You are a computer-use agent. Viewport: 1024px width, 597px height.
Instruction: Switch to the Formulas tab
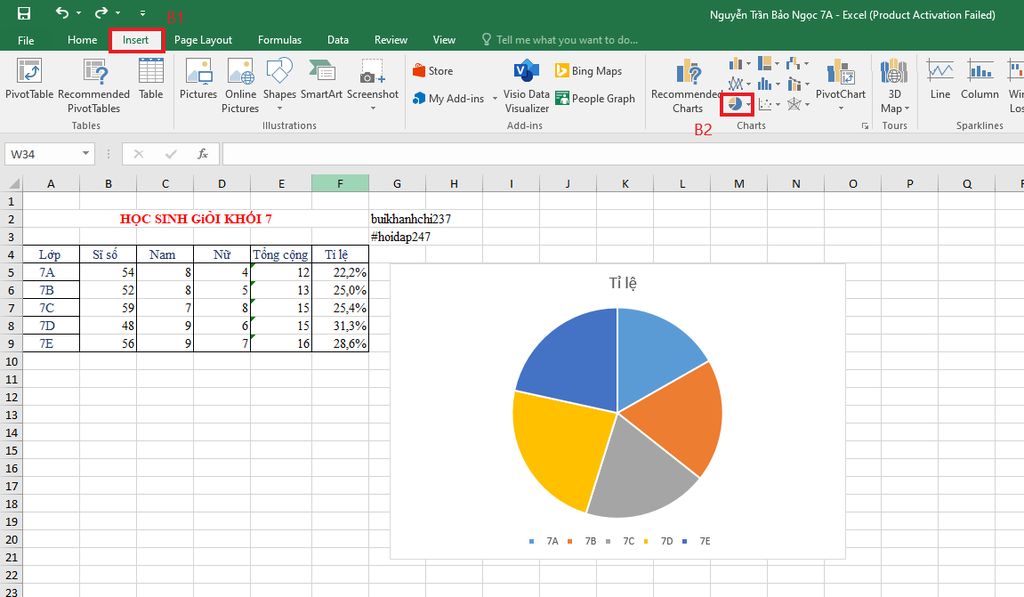pyautogui.click(x=280, y=40)
